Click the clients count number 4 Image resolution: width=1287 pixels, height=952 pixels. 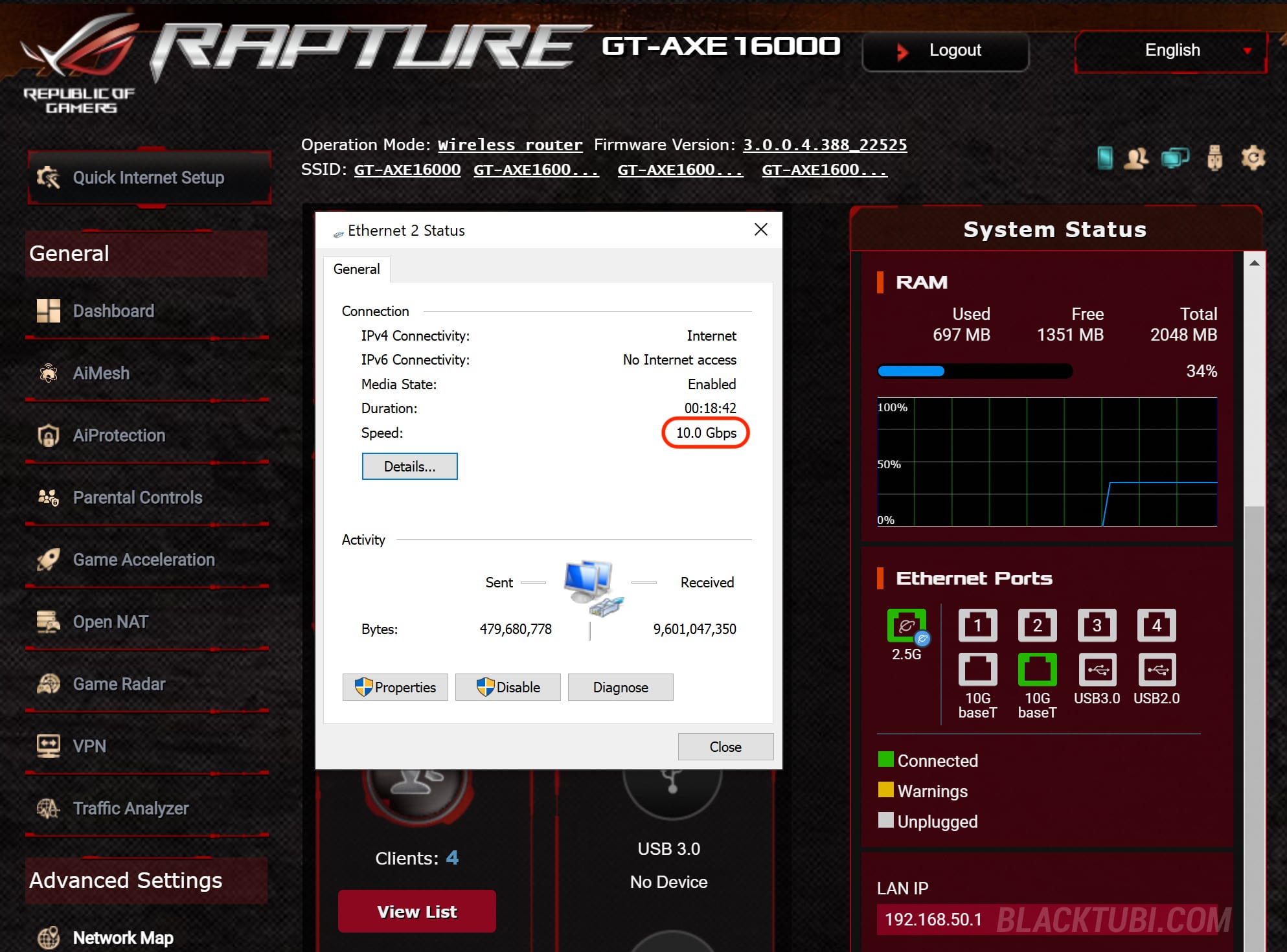click(452, 858)
